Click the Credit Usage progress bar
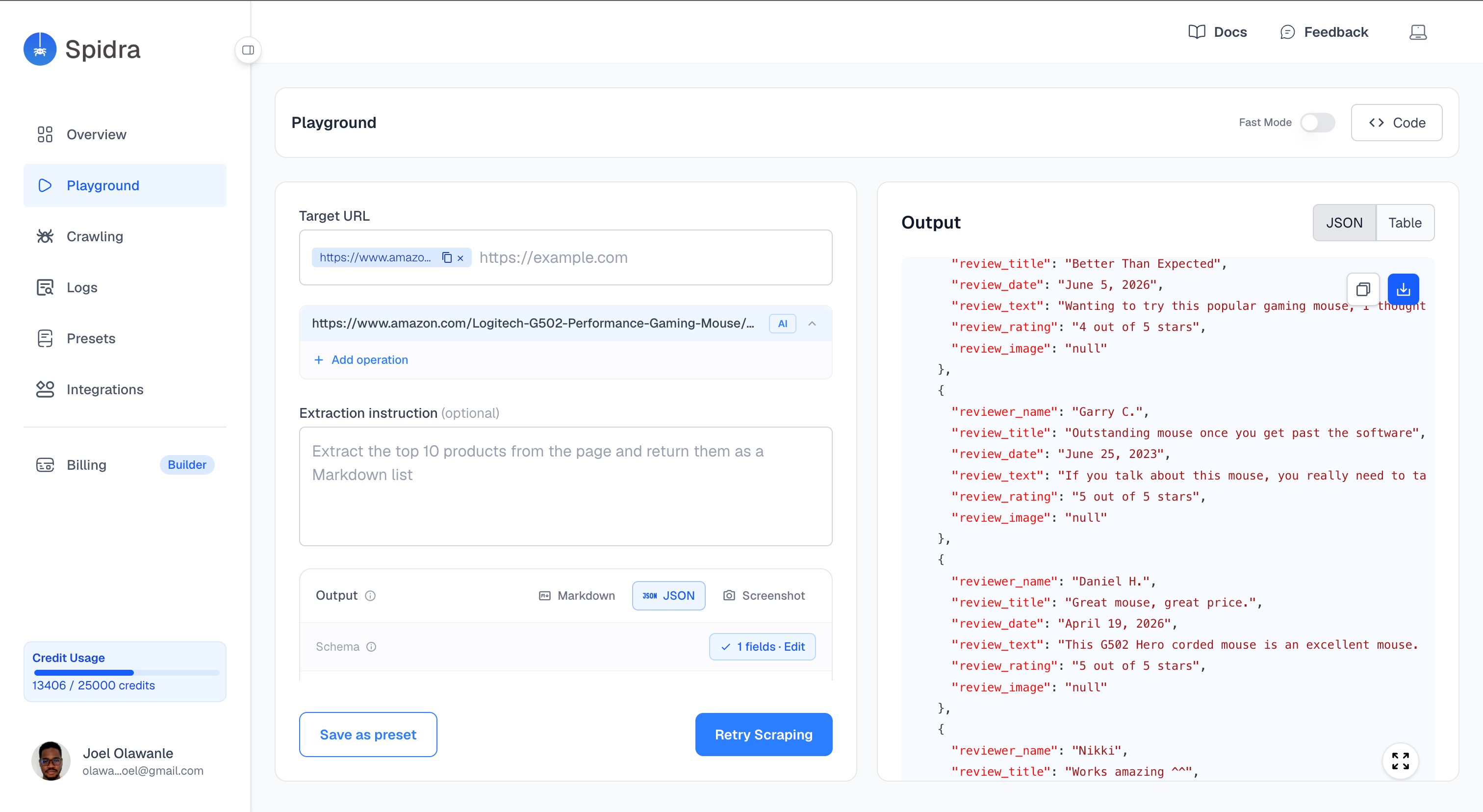This screenshot has height=812, width=1483. click(x=127, y=673)
